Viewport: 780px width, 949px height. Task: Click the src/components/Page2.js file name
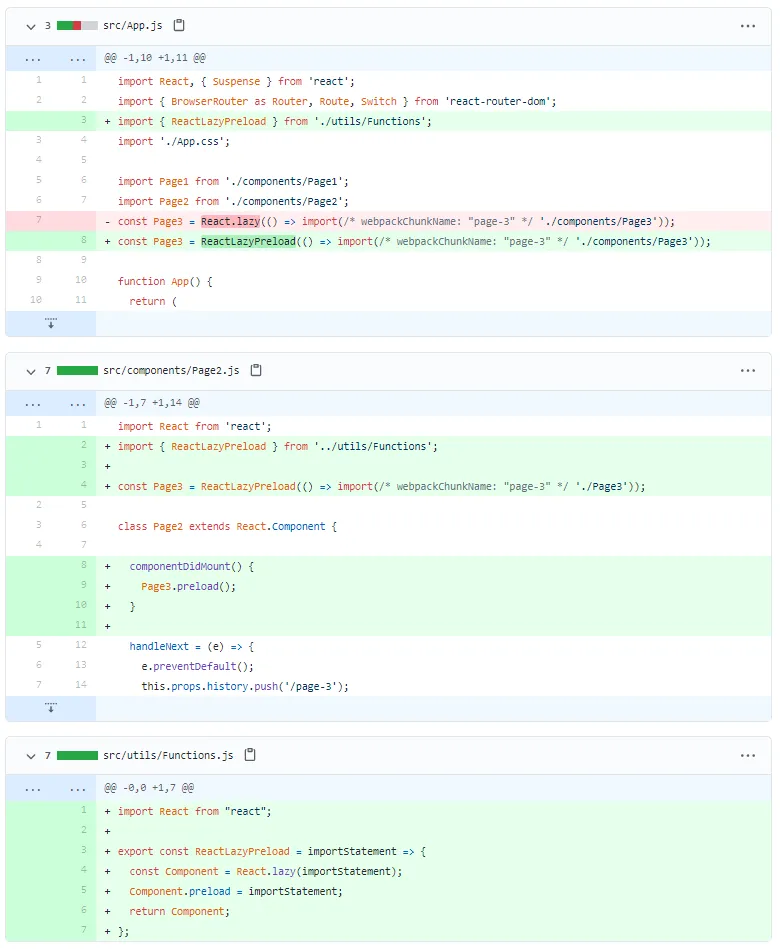point(171,370)
